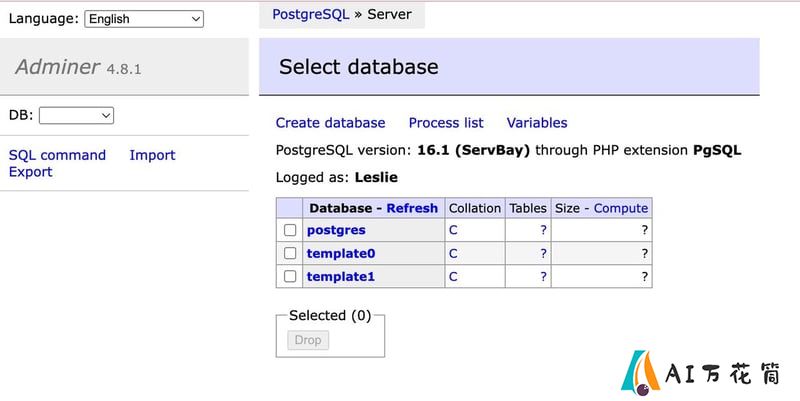Image resolution: width=800 pixels, height=401 pixels.
Task: Click the PostgreSQL breadcrumb link
Action: point(311,14)
